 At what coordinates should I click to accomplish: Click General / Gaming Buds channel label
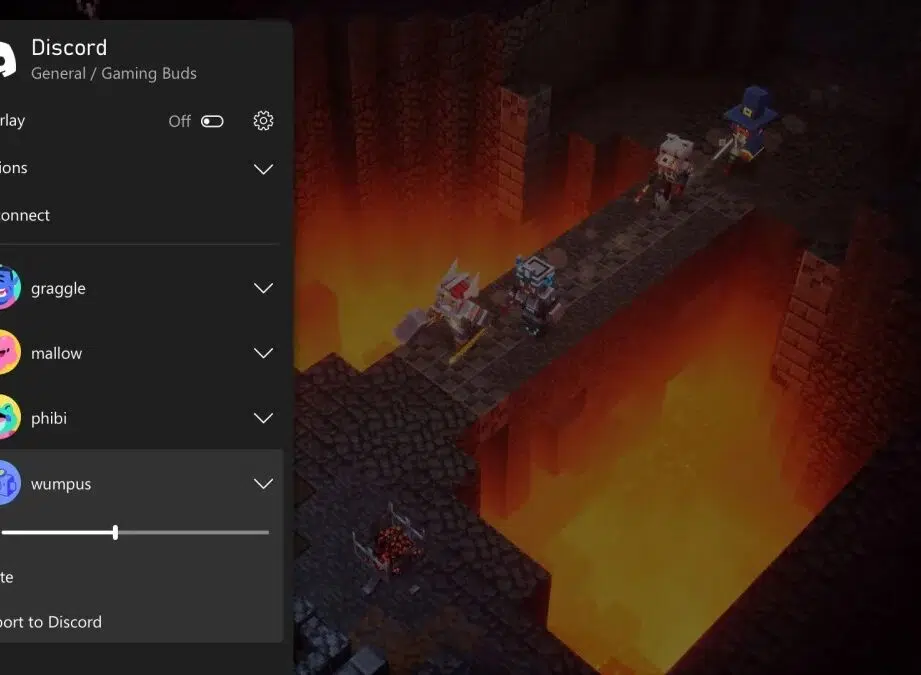coord(114,73)
